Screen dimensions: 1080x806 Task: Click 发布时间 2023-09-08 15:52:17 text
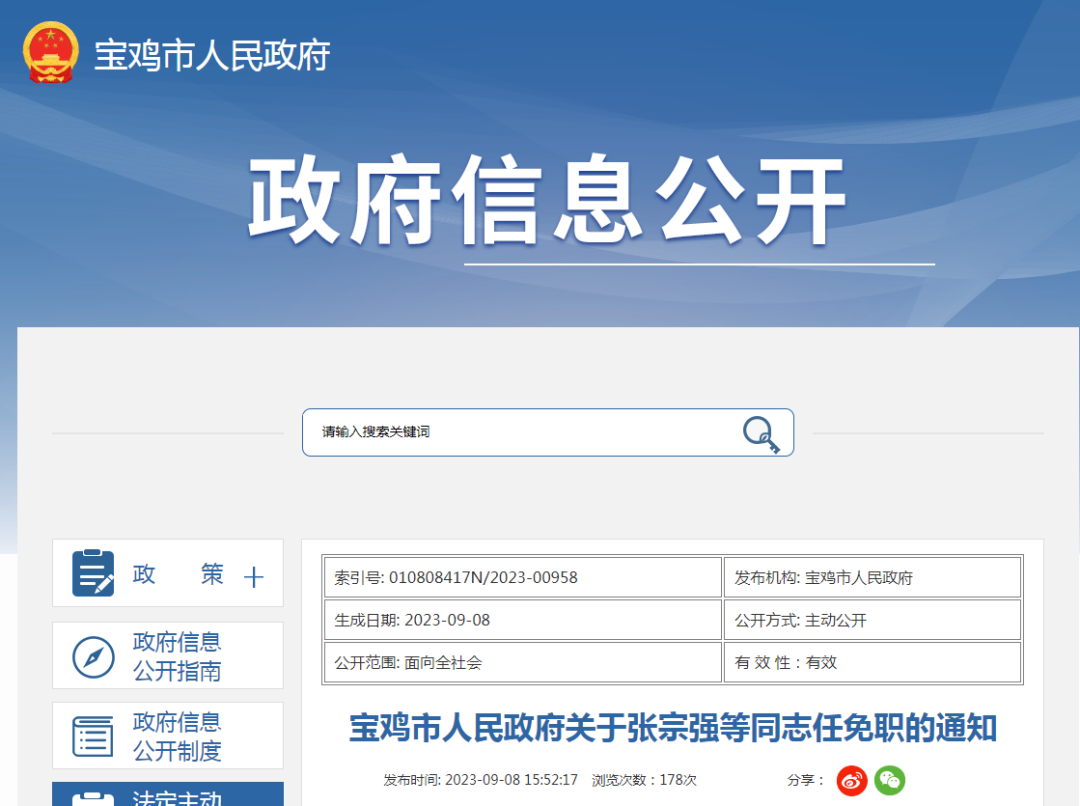point(481,780)
